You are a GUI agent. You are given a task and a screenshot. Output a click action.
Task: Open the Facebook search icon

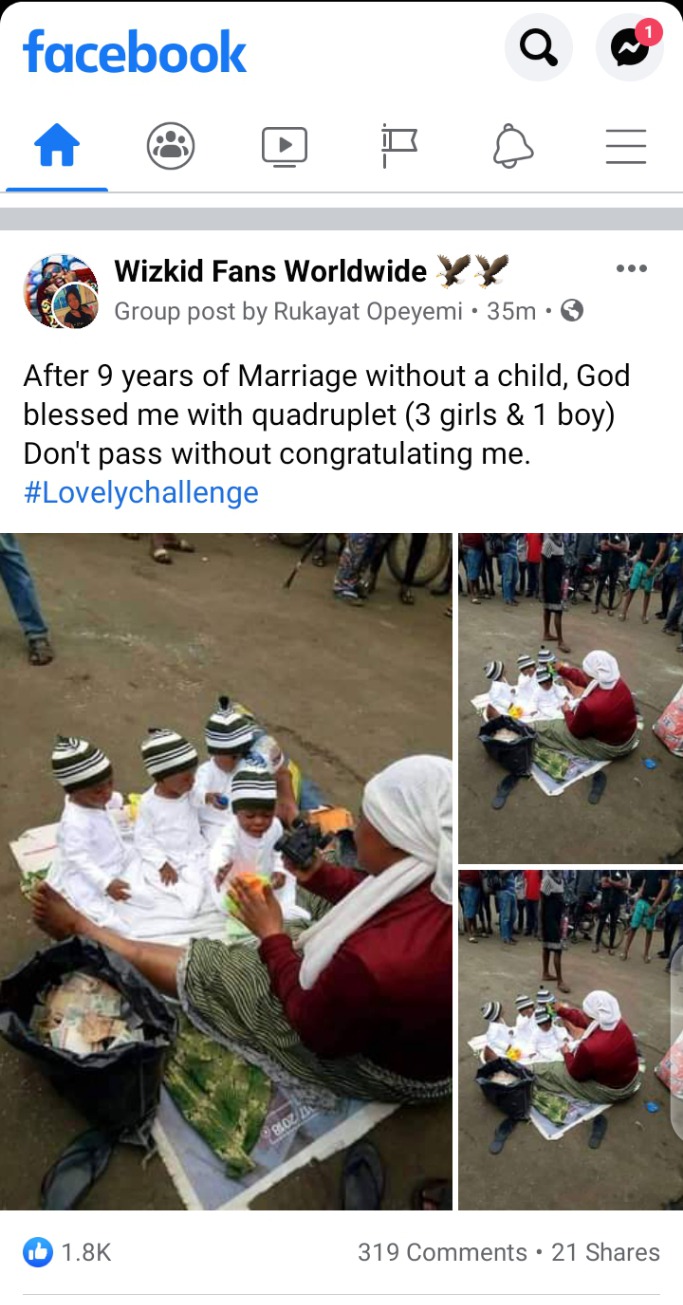[x=538, y=47]
